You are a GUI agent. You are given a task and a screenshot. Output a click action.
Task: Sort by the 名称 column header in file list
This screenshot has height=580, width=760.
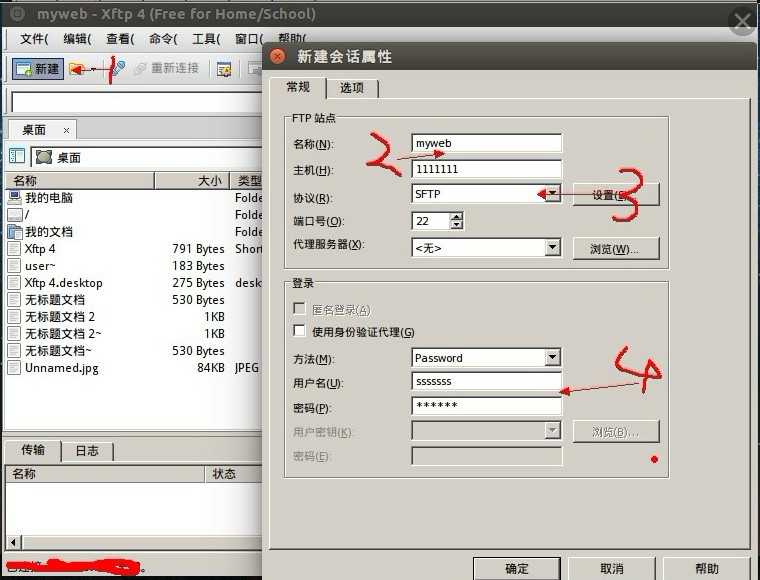80,181
